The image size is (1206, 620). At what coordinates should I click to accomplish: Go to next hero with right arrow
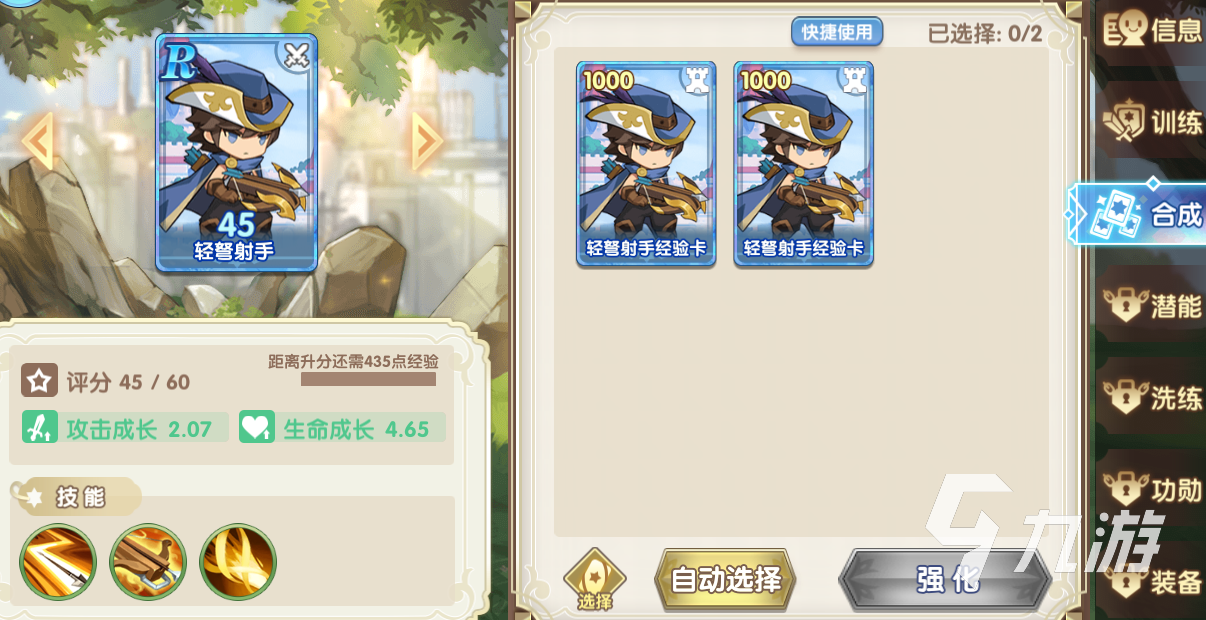point(428,141)
